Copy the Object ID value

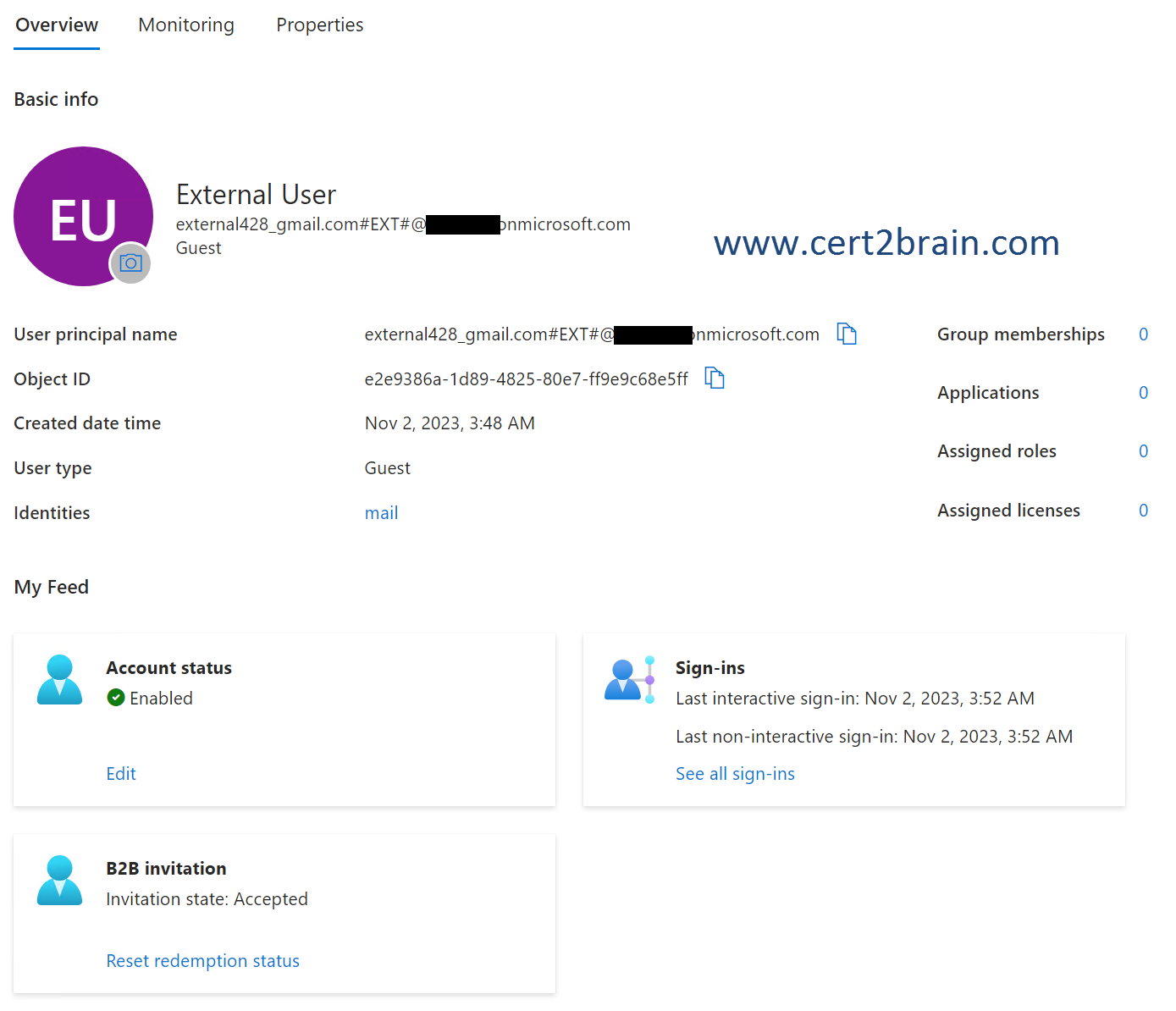coord(714,378)
